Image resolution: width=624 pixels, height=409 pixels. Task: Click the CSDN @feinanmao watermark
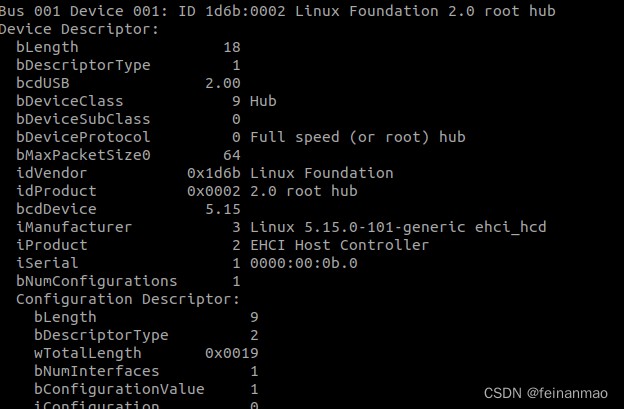[546, 393]
